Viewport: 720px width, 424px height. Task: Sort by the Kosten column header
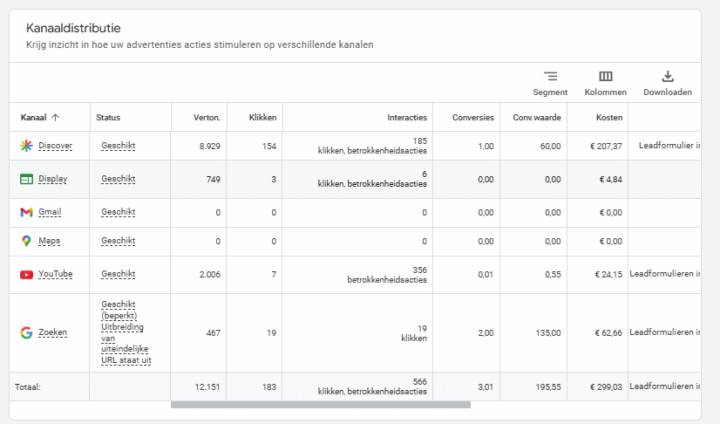coord(609,117)
